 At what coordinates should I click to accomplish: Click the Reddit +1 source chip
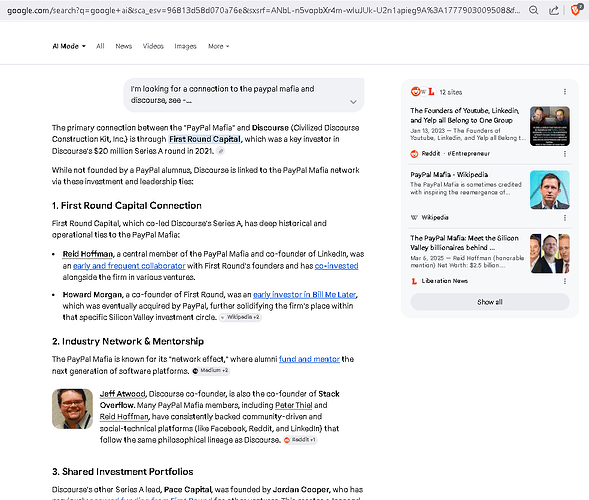[x=300, y=440]
